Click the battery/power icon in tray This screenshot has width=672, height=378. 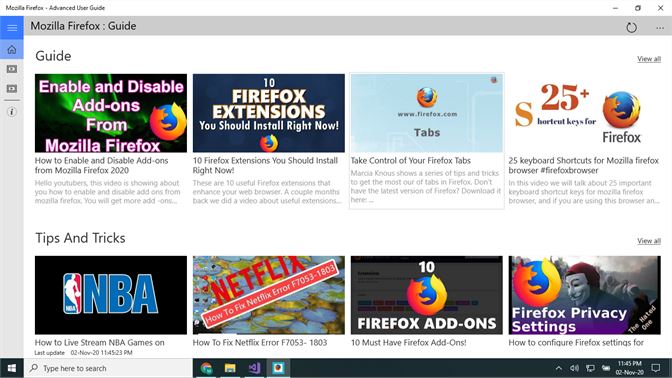606,368
